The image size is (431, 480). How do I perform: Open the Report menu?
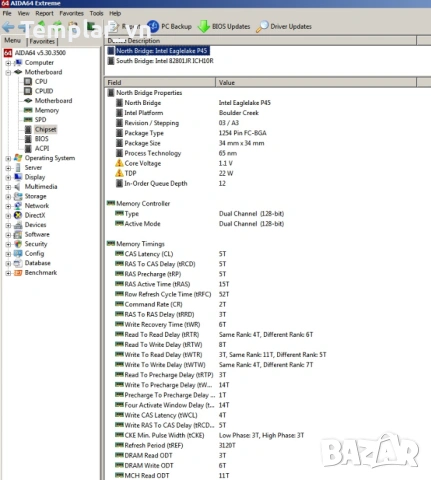click(x=44, y=13)
